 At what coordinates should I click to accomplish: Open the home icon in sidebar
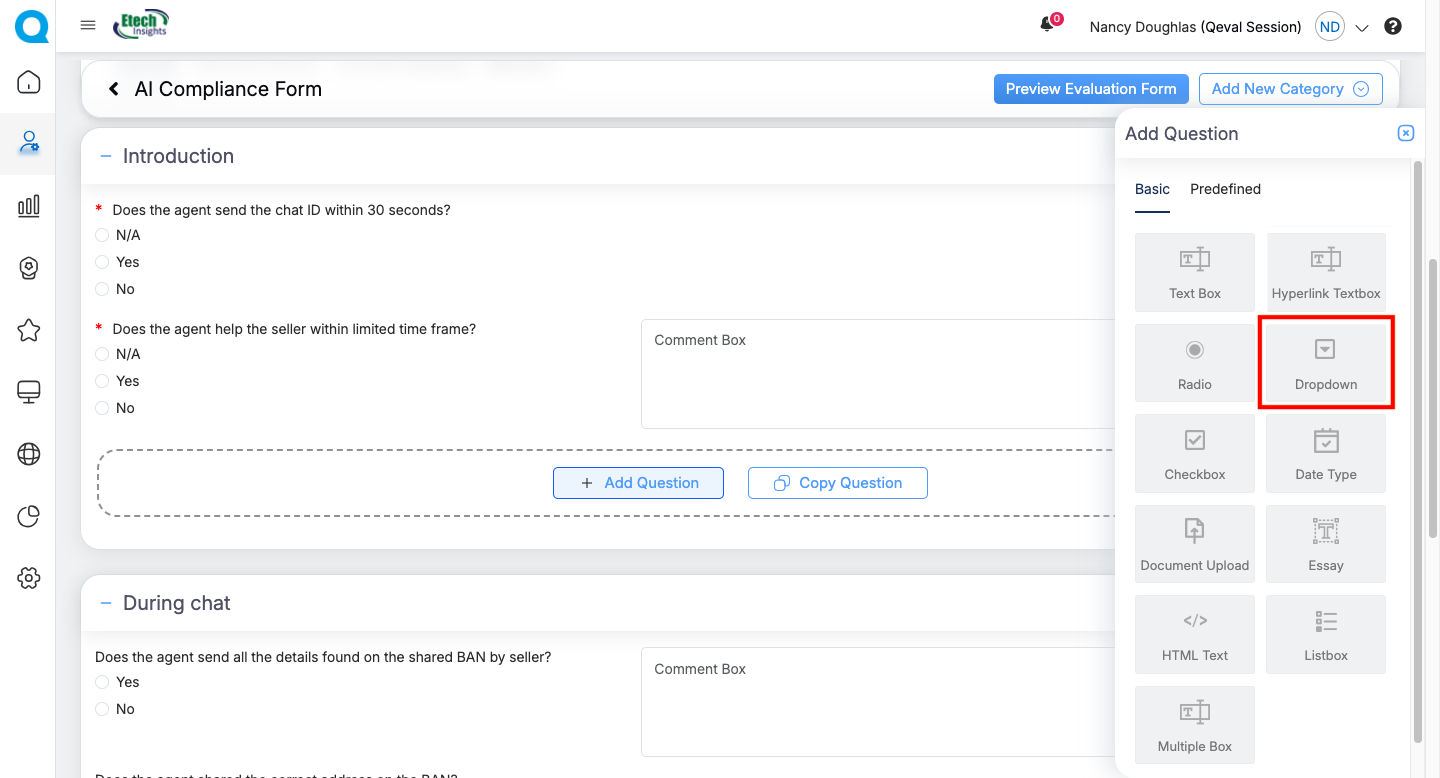coord(29,82)
